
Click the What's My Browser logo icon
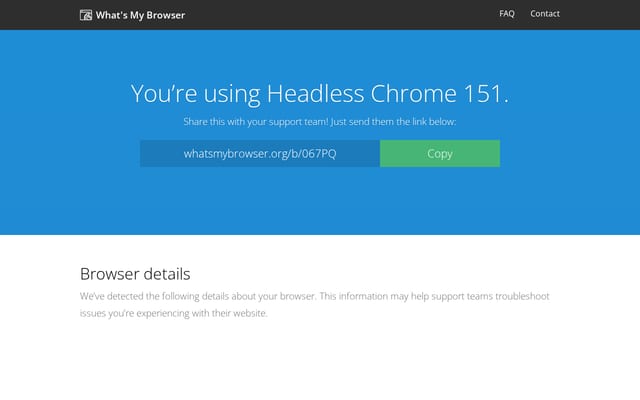(86, 15)
